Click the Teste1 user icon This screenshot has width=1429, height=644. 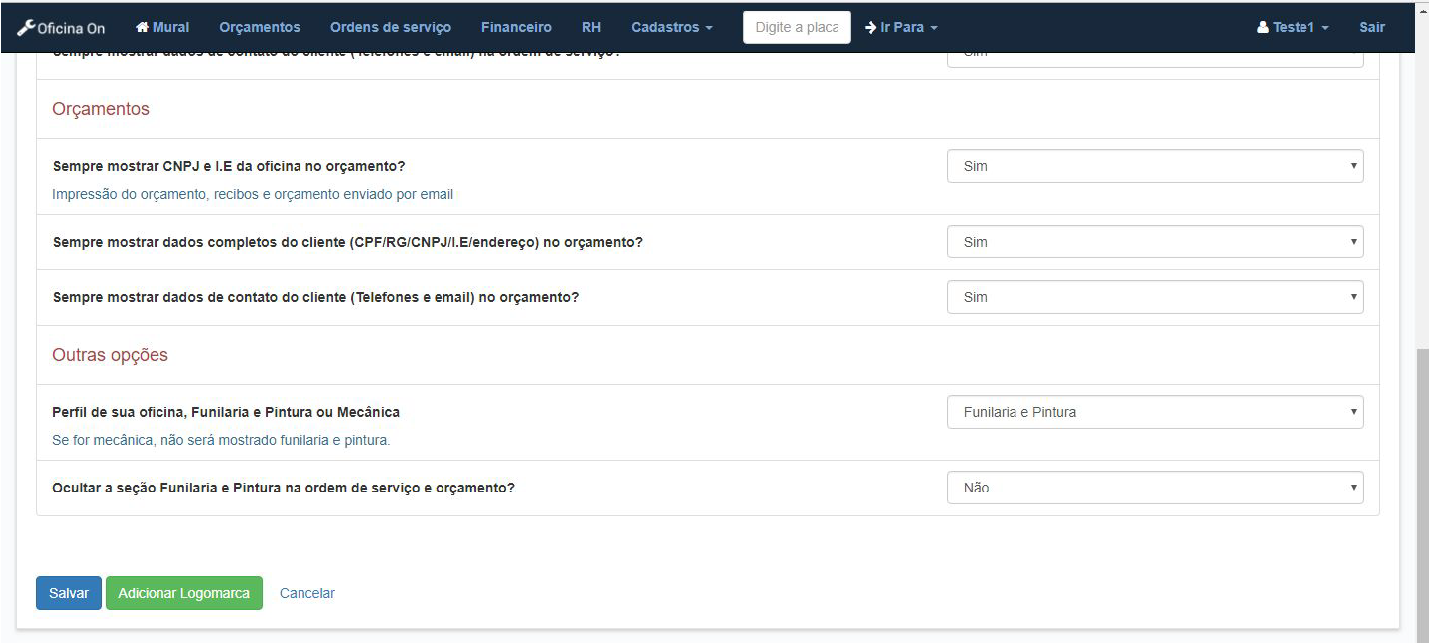pyautogui.click(x=1263, y=27)
